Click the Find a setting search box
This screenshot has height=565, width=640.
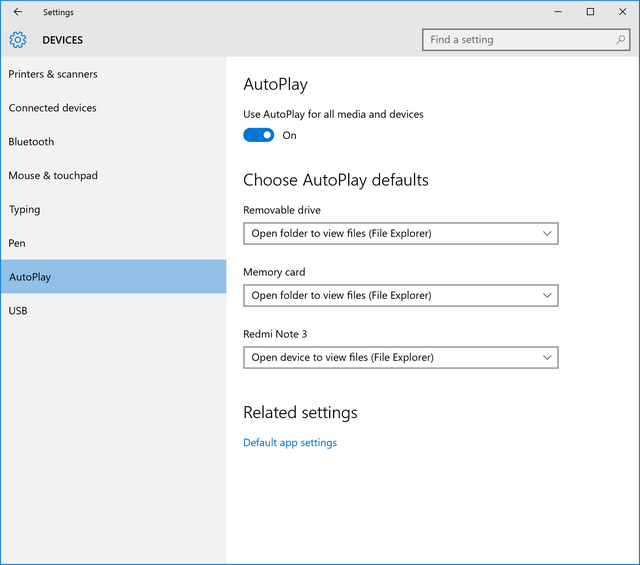pos(526,40)
